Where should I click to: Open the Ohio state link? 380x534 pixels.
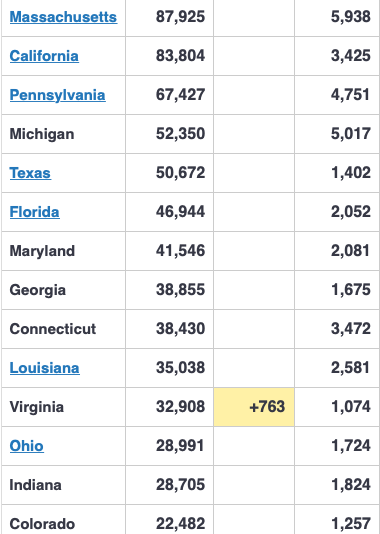(27, 446)
